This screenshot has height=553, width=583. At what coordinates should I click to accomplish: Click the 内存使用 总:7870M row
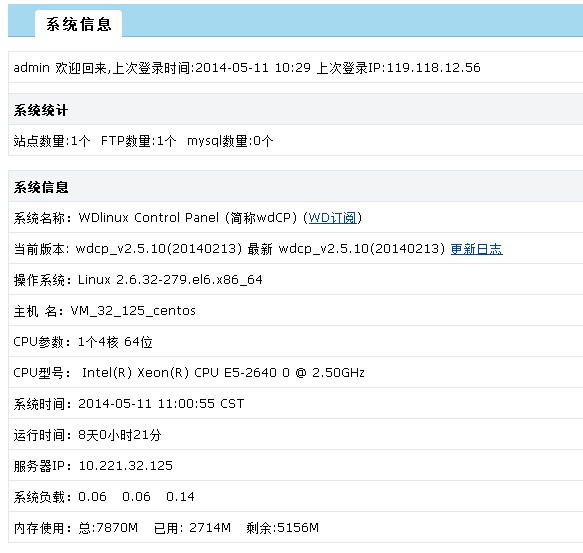(x=296, y=528)
